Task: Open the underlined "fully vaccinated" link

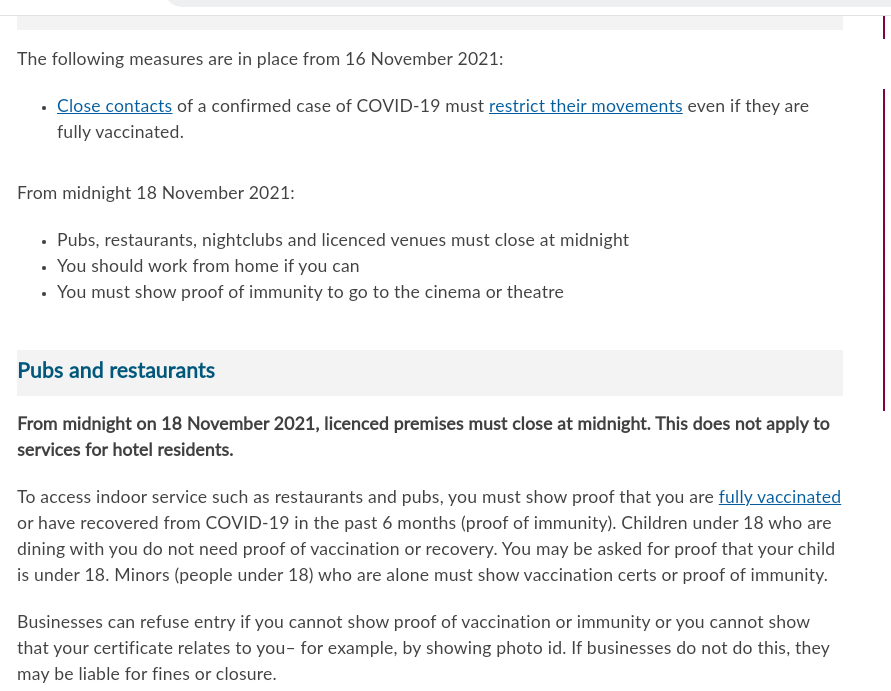Action: click(779, 498)
